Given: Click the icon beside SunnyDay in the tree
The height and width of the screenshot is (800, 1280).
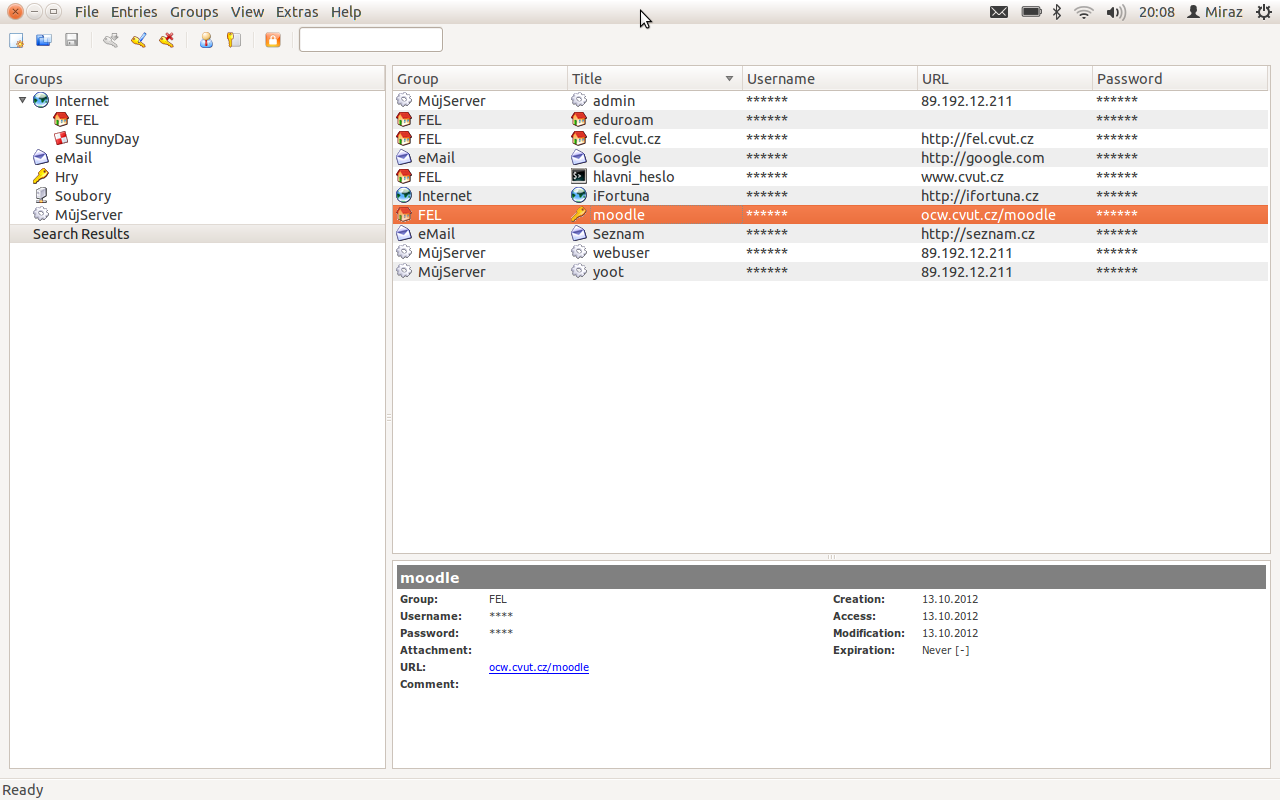Looking at the screenshot, I should point(61,138).
